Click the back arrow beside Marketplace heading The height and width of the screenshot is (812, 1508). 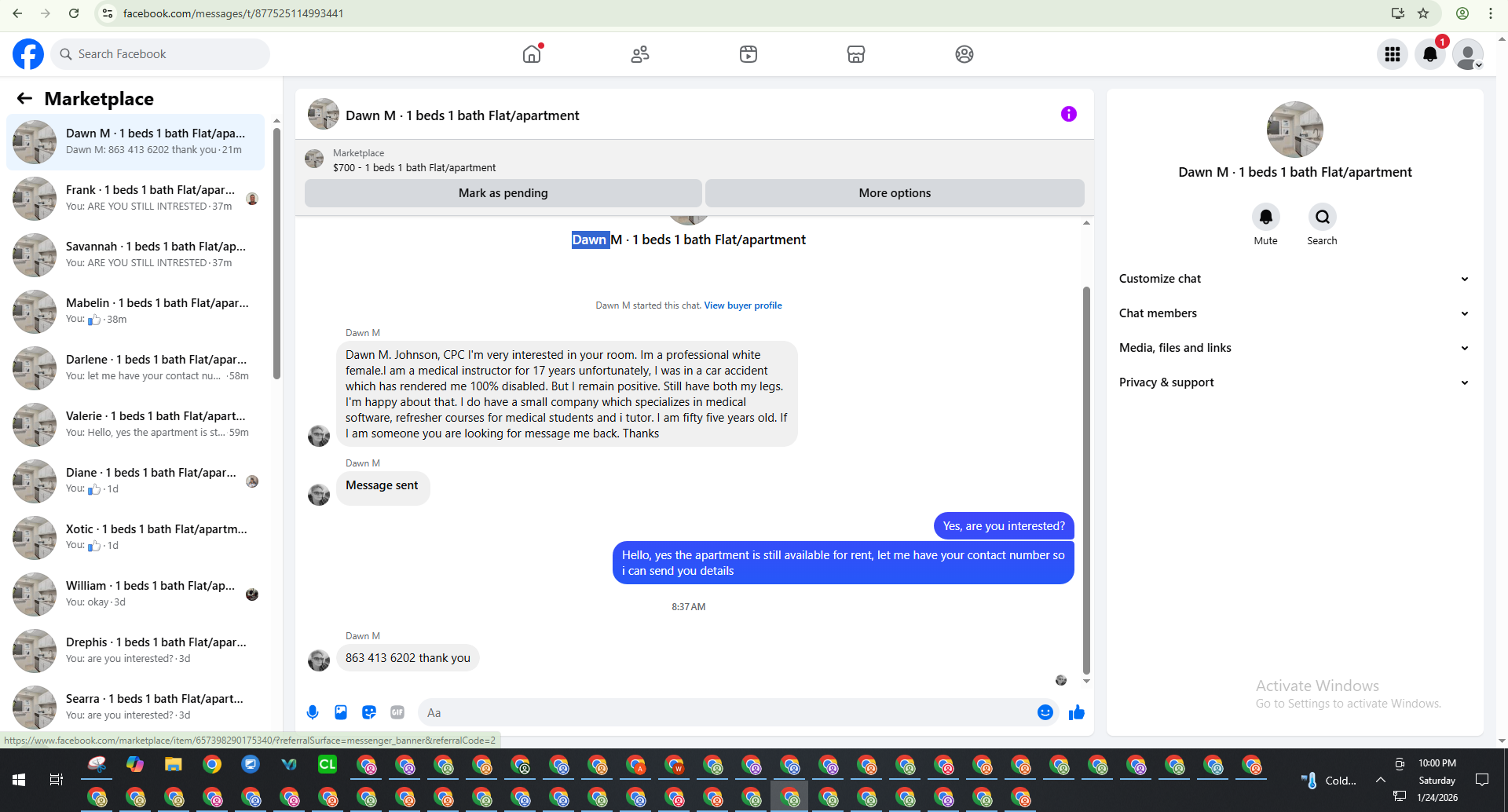tap(24, 98)
